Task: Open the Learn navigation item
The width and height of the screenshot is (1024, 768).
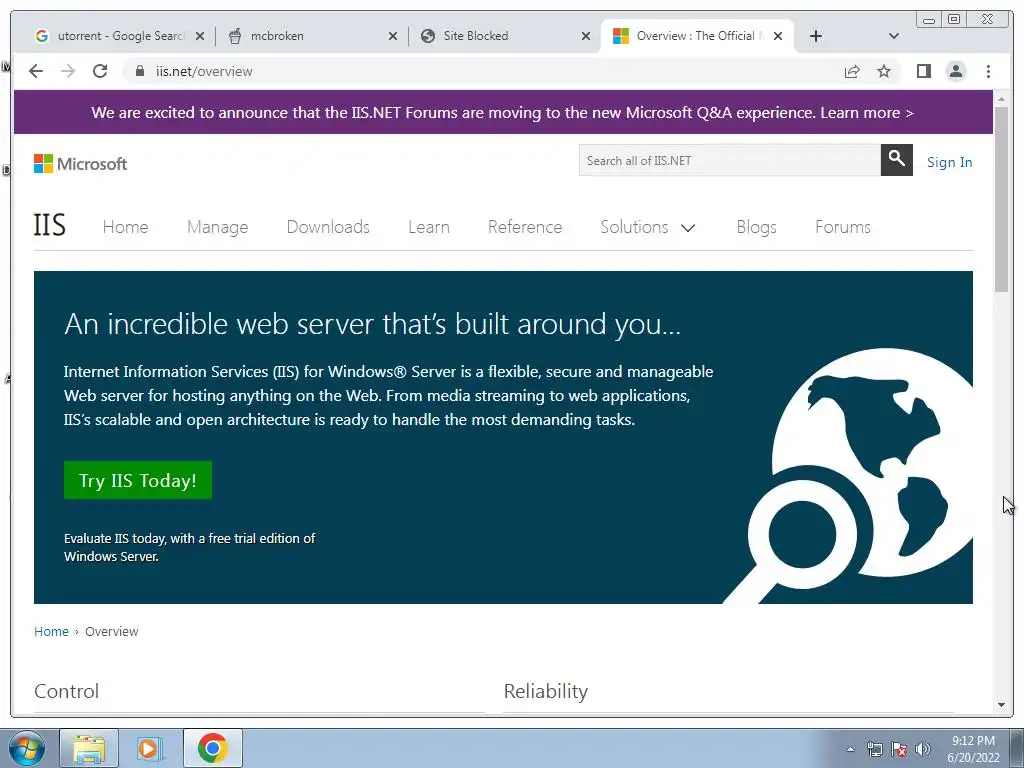Action: coord(428,227)
